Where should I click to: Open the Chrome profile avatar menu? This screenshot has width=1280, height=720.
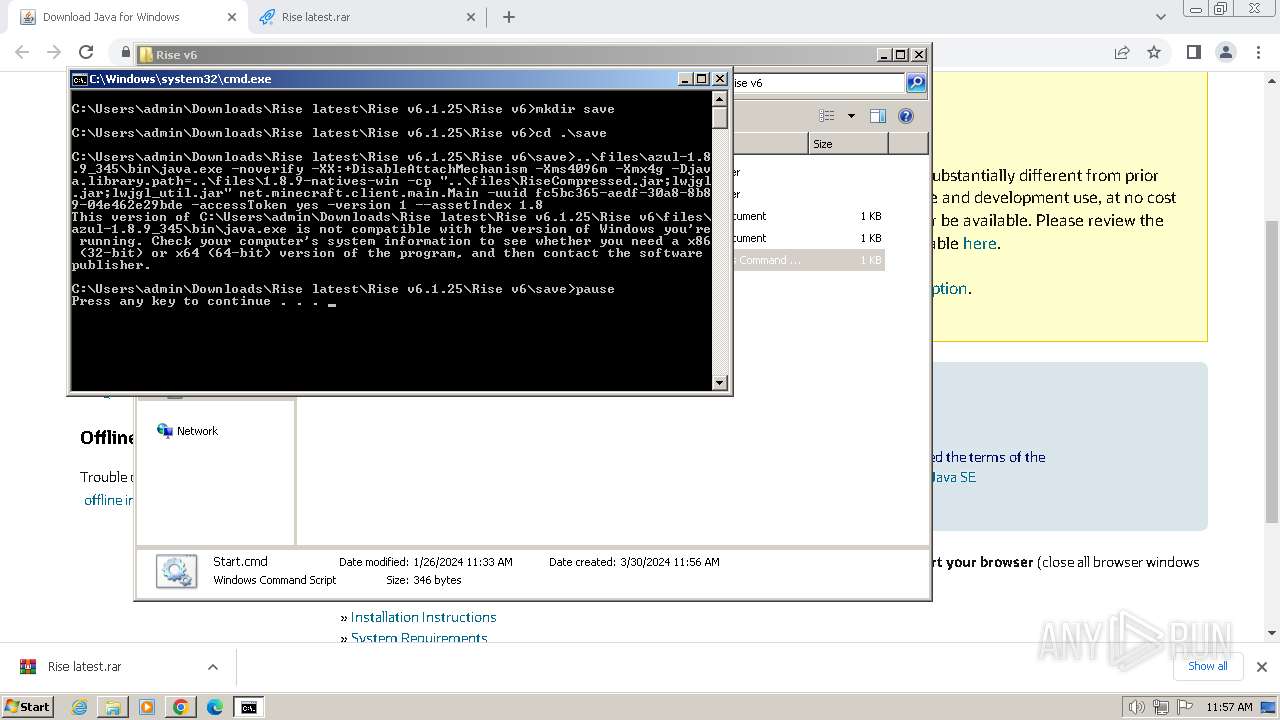1225,52
